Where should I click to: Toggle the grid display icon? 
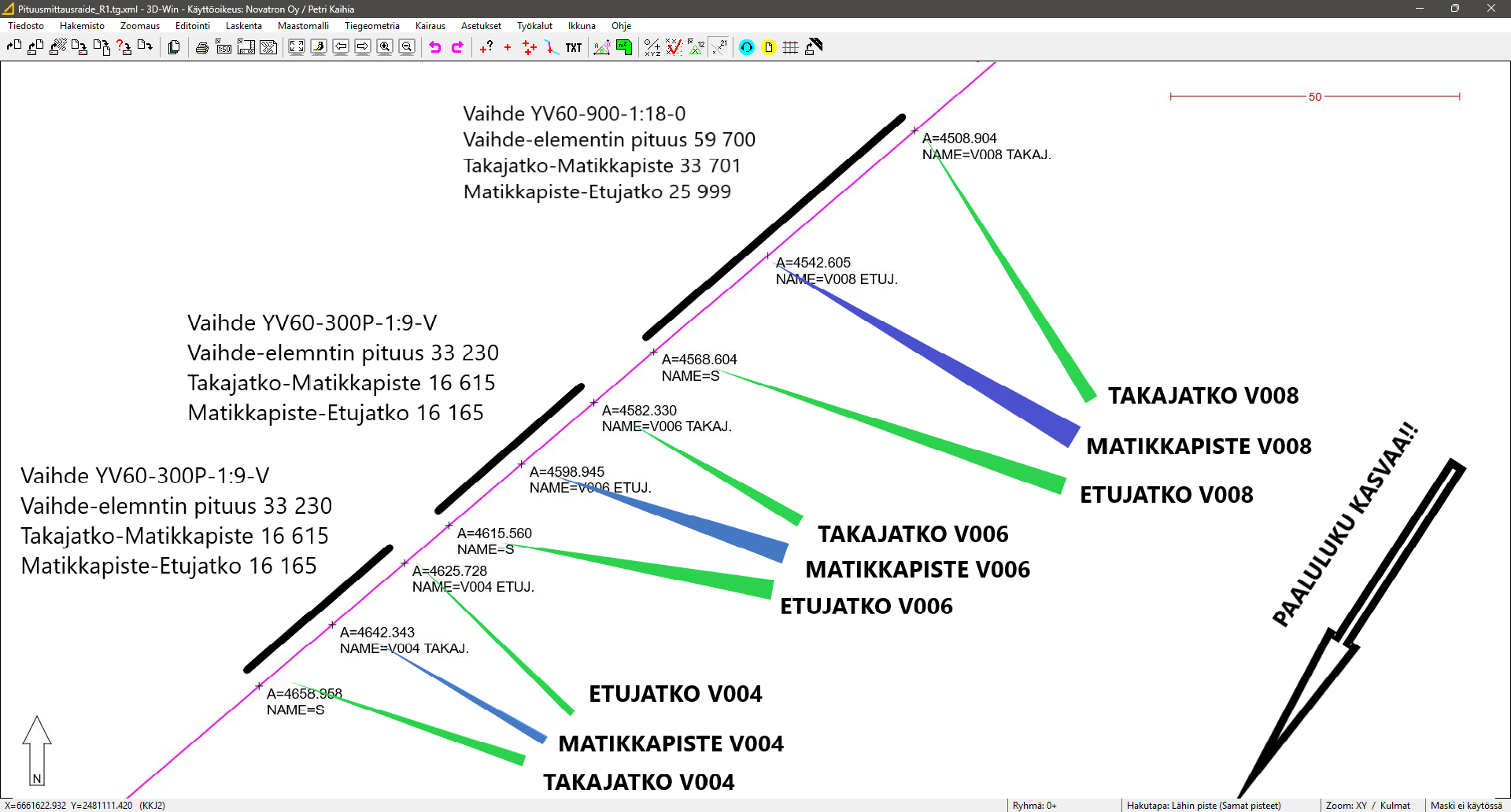click(791, 47)
